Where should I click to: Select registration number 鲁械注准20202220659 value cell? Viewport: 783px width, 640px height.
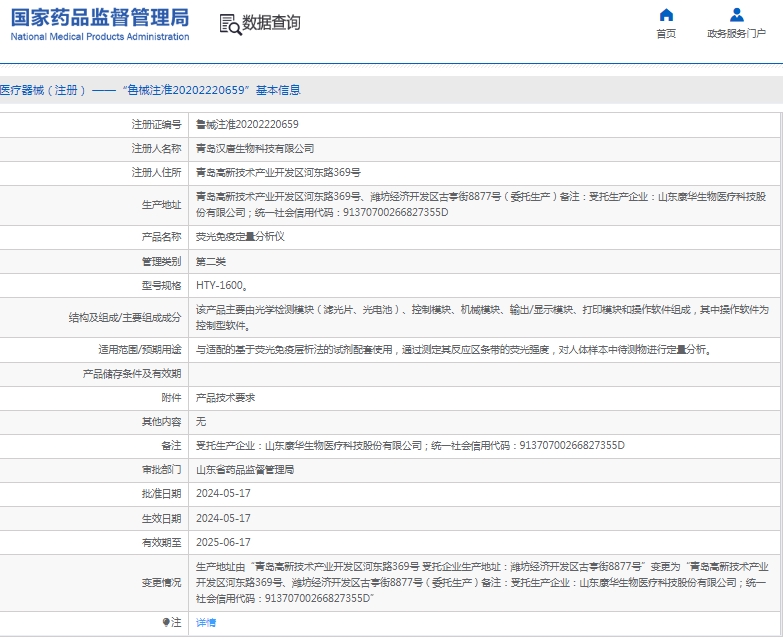coord(247,124)
